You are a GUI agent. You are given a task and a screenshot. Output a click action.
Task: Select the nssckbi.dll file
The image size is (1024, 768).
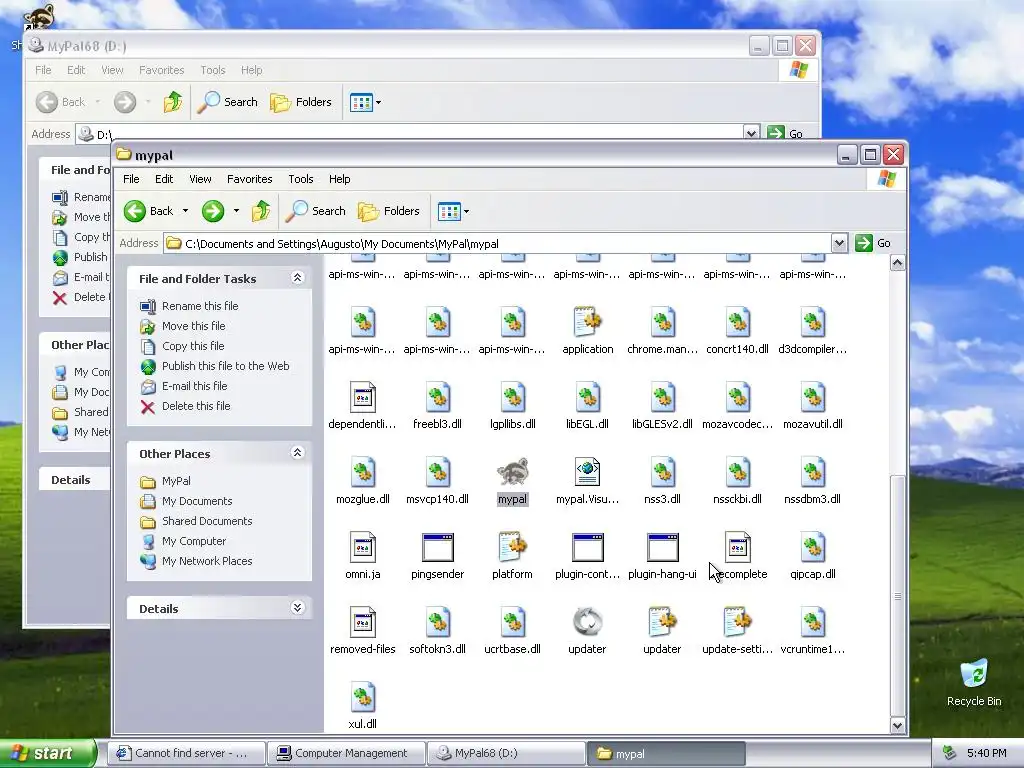737,472
